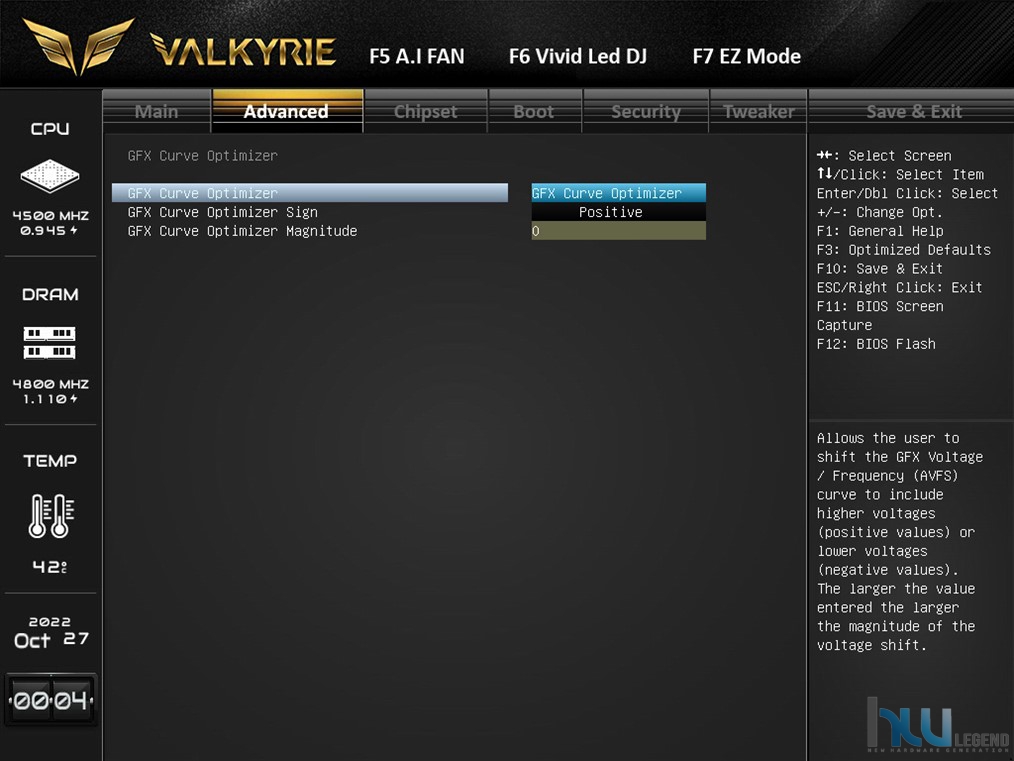
Task: Click the F11: BIOS Screen Capture hint
Action: point(879,316)
